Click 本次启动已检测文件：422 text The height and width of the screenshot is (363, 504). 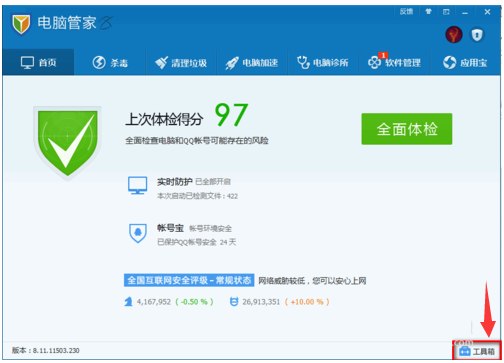[197, 196]
